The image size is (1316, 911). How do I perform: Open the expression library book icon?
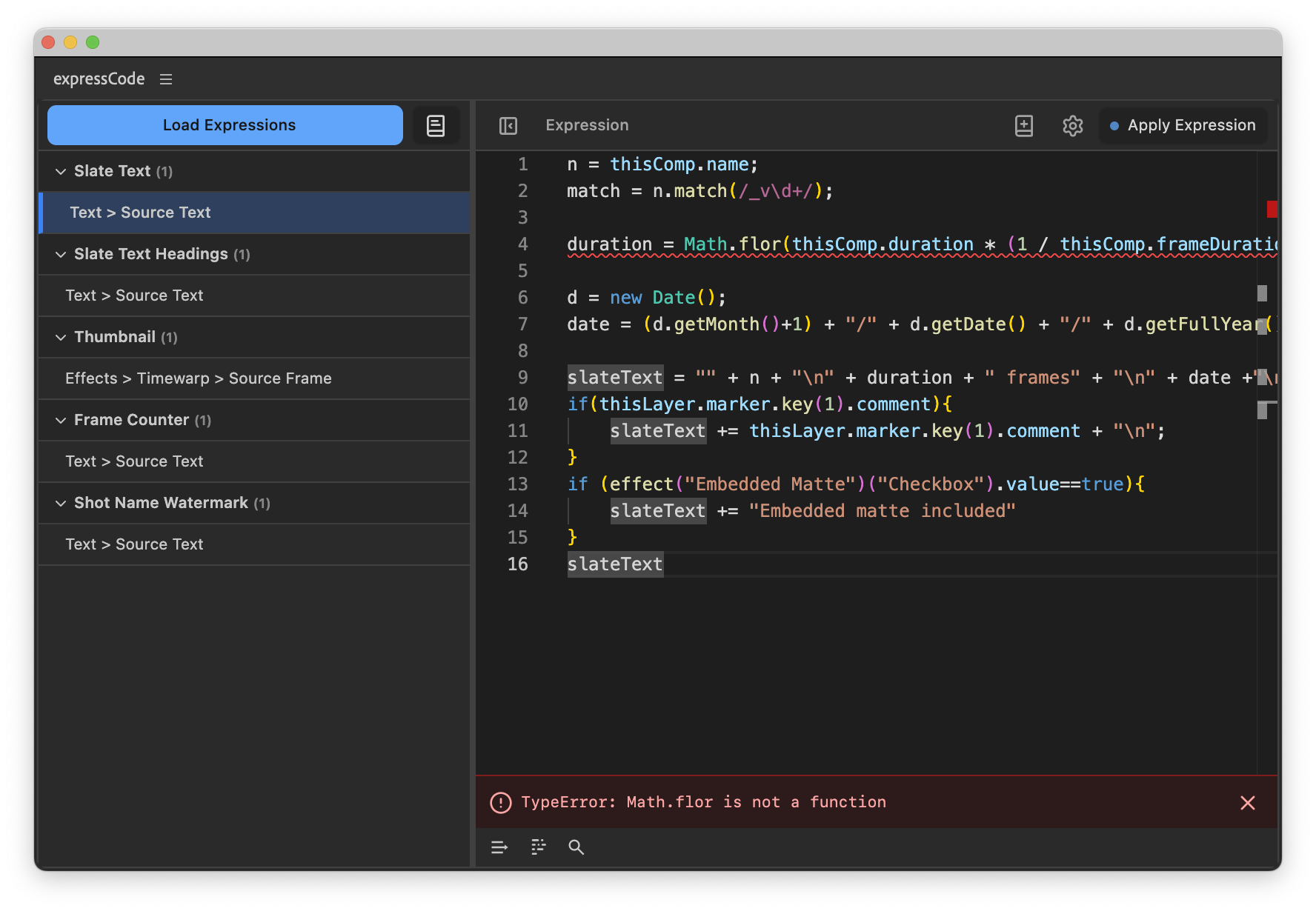coord(436,126)
